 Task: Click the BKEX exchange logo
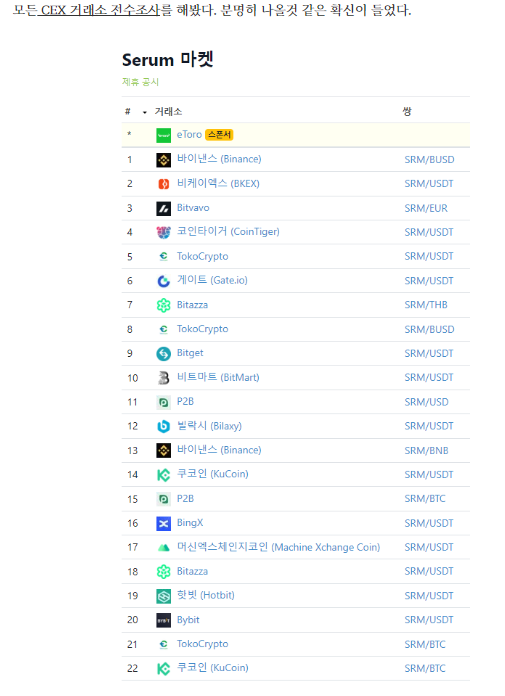click(x=163, y=184)
